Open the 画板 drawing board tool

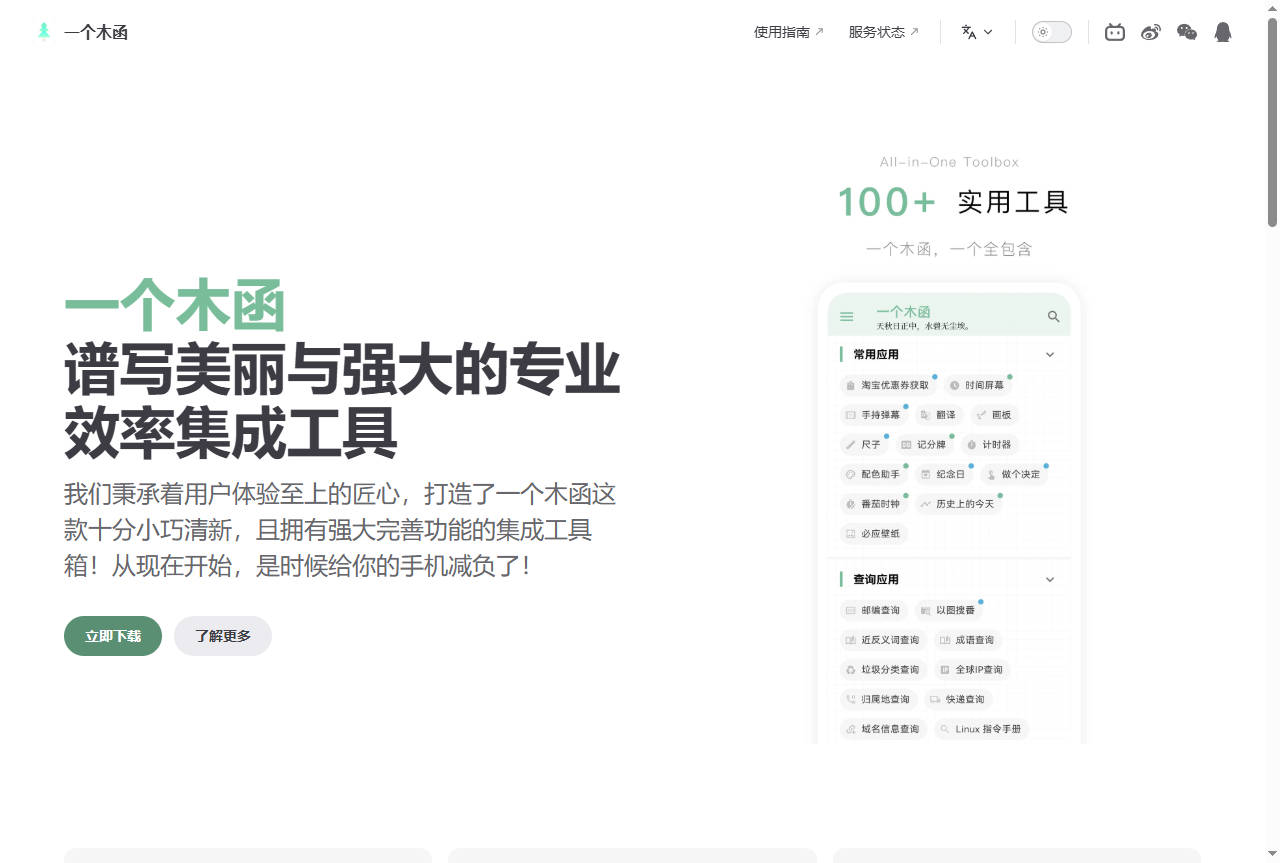[x=994, y=415]
